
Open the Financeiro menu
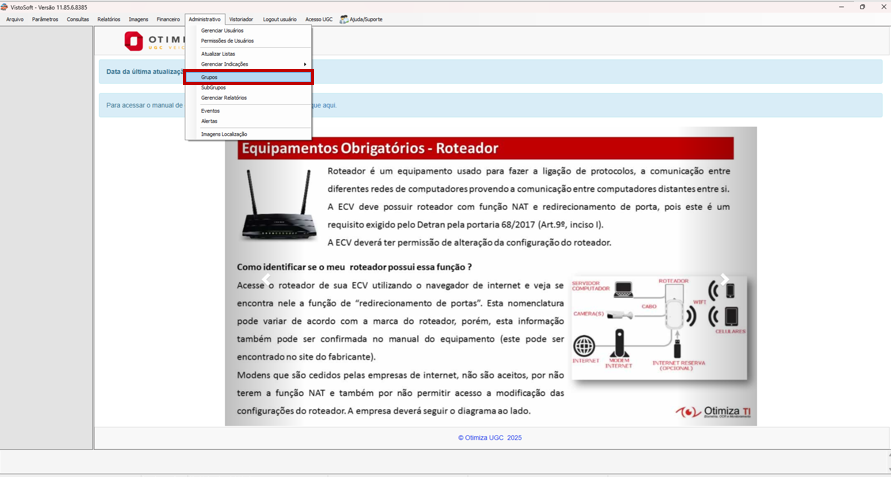pos(168,19)
